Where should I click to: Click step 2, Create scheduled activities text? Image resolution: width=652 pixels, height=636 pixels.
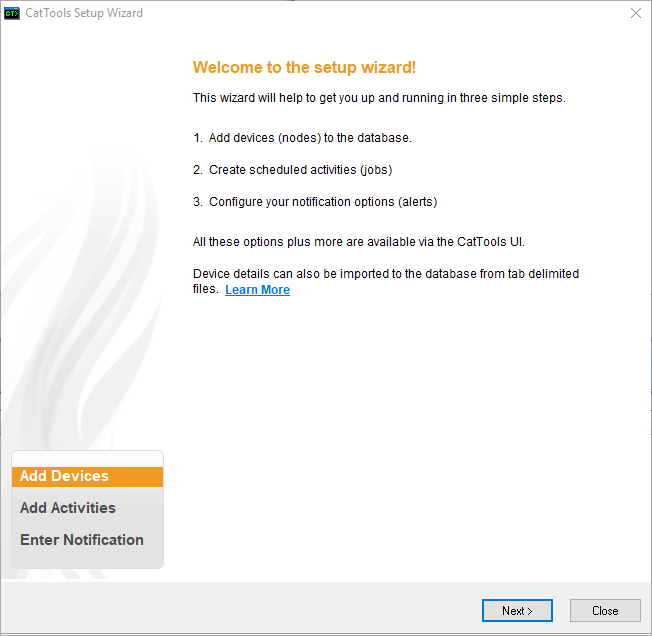point(293,170)
